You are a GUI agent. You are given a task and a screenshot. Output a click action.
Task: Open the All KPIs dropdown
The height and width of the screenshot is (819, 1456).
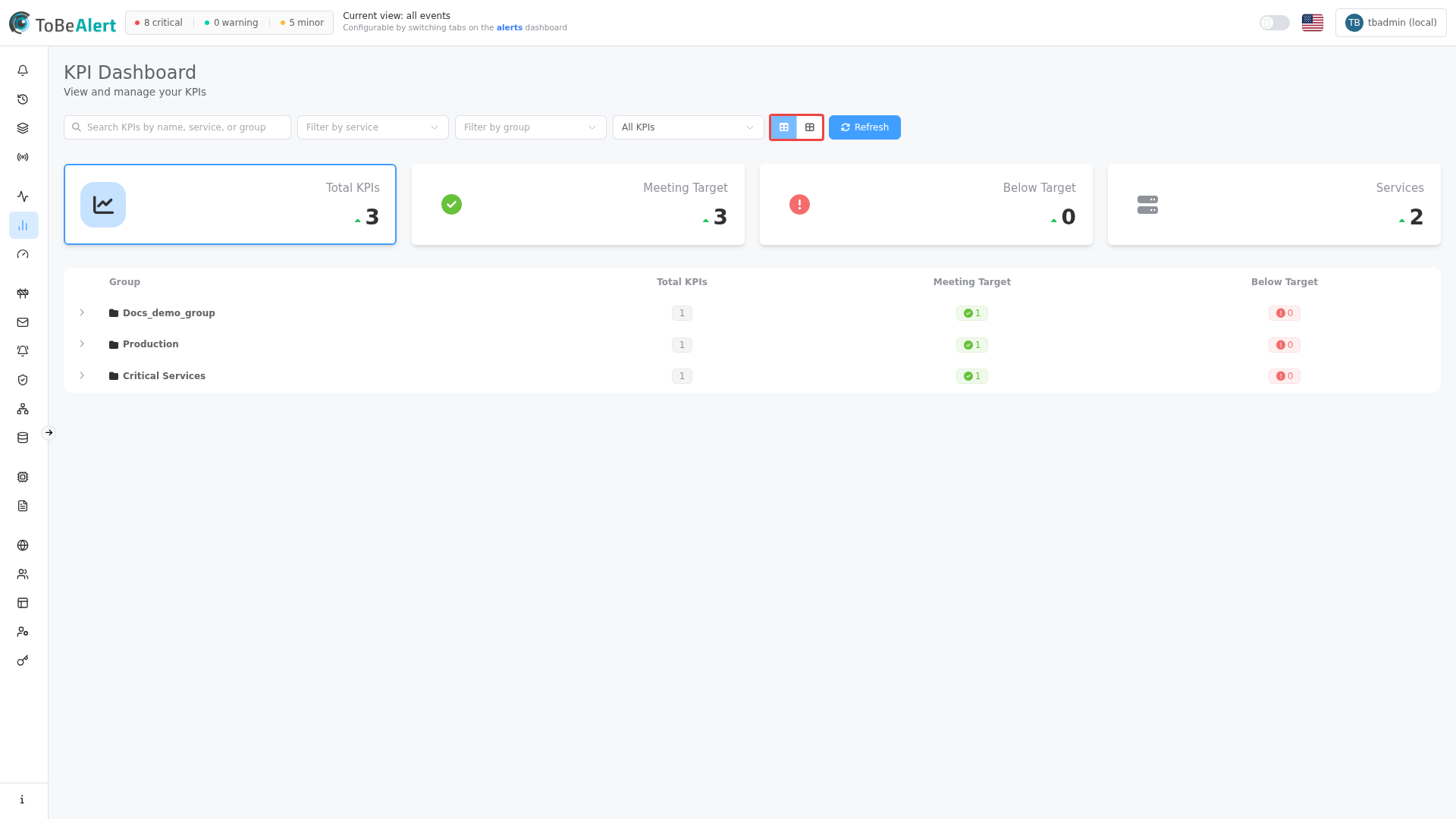tap(689, 127)
